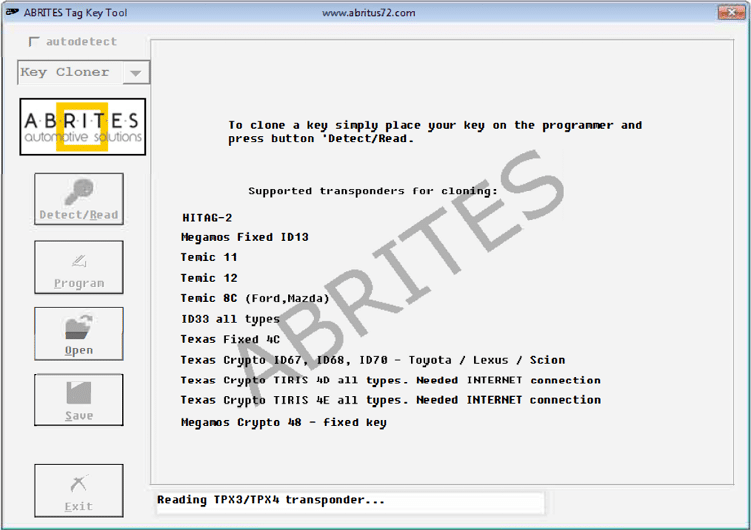751x530 pixels.
Task: Click the Temic 8C (Ford,Mazda) entry
Action: [254, 298]
